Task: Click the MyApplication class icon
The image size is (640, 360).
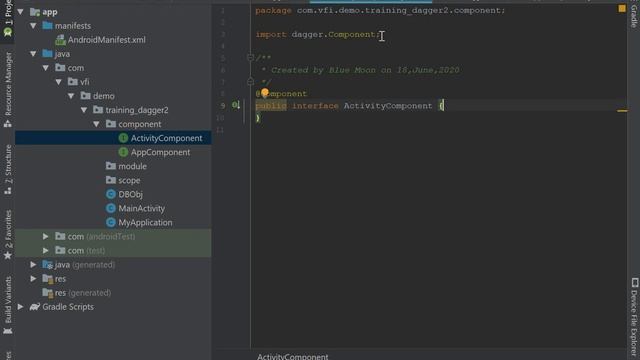Action: [111, 222]
